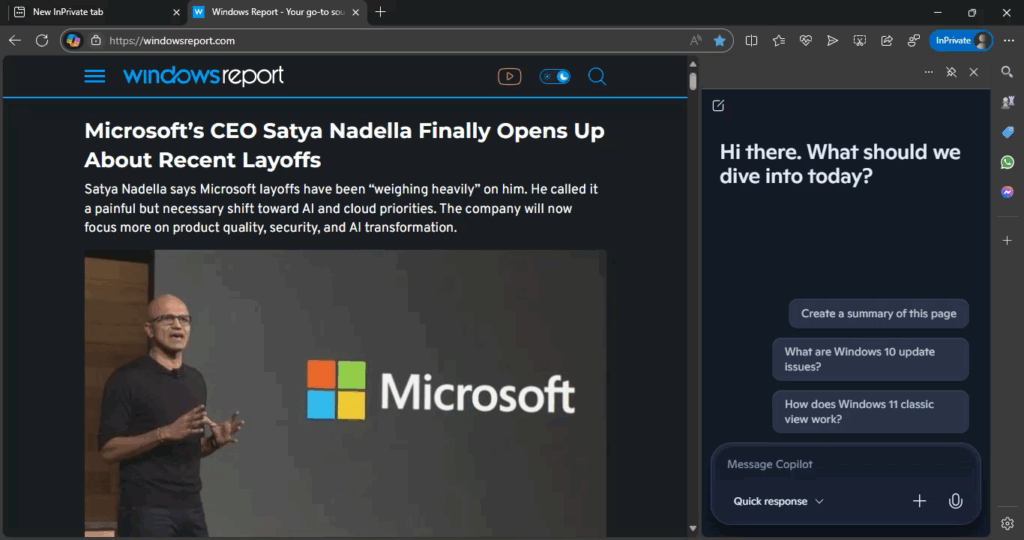Open Edge Settings and more menu
The image size is (1024, 540).
pyautogui.click(x=1009, y=40)
